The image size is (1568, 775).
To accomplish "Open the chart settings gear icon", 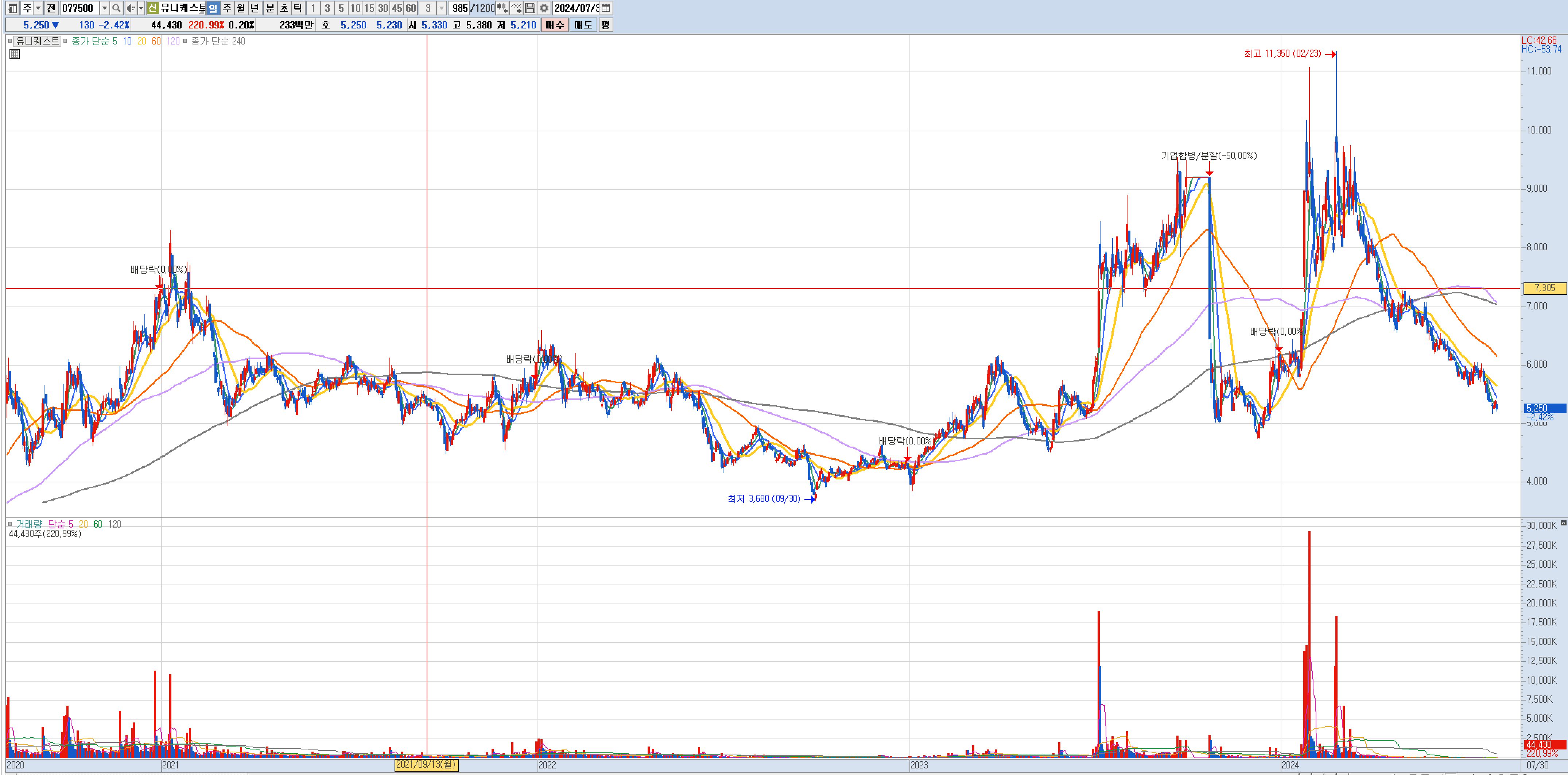I will 544,8.
